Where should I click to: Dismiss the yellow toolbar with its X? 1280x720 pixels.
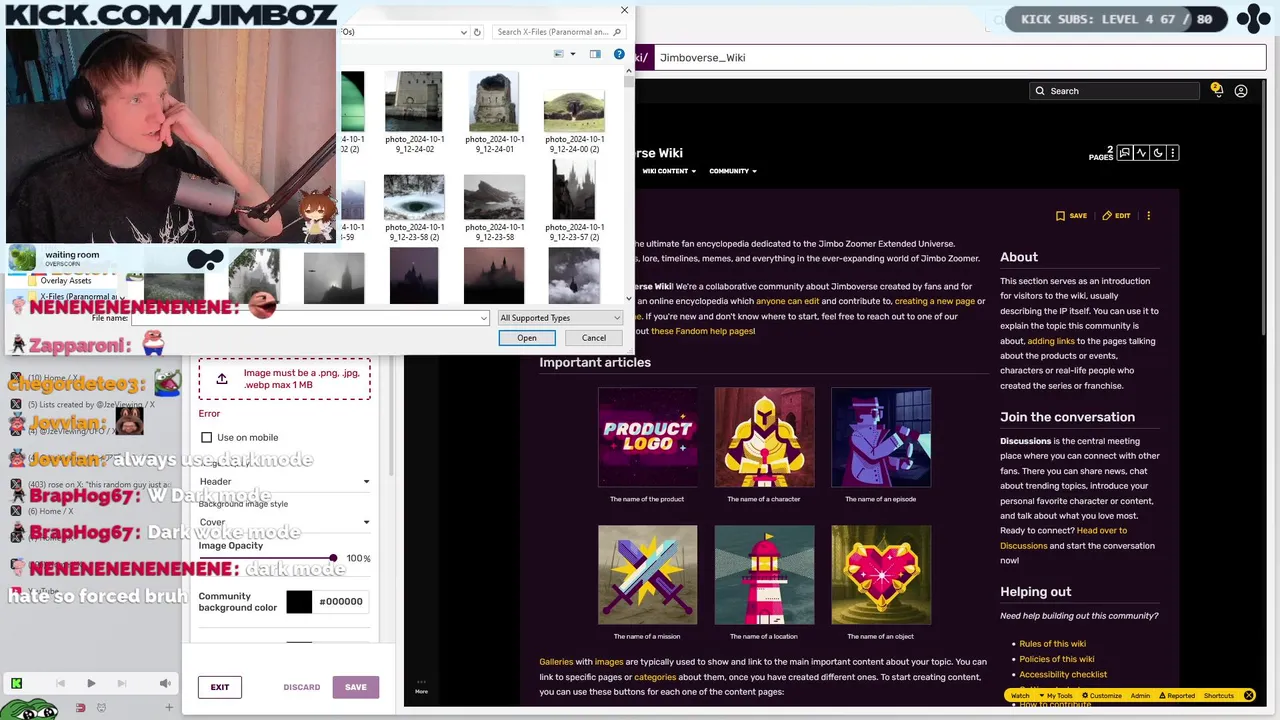point(1248,695)
